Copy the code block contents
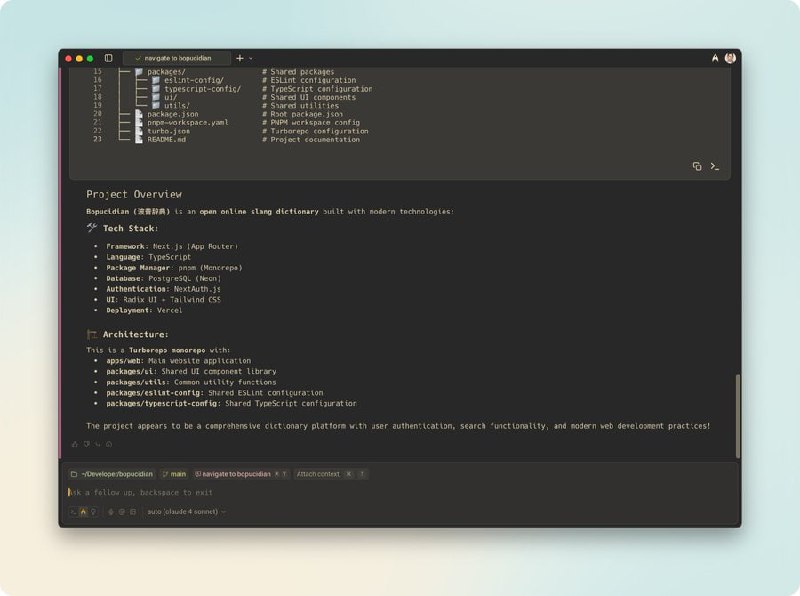This screenshot has height=596, width=800. pos(697,166)
